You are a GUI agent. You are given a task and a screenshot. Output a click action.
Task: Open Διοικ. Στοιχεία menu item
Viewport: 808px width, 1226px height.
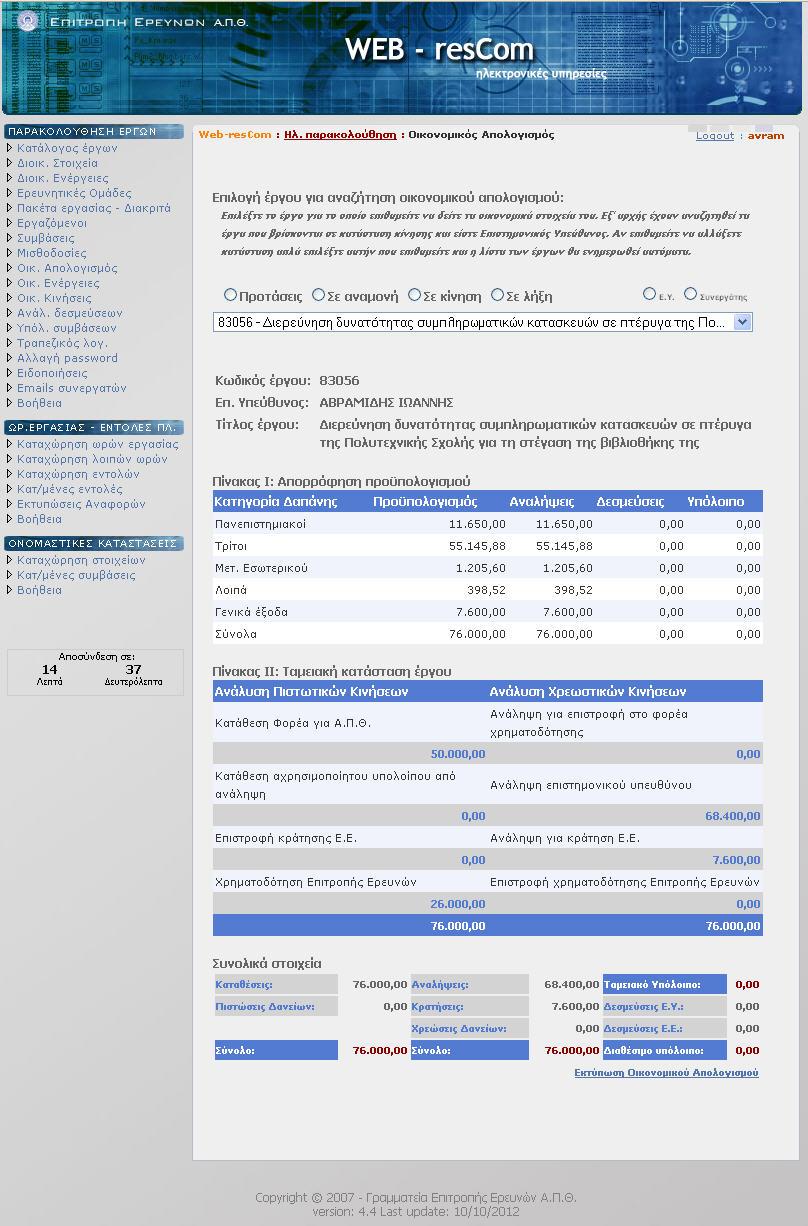coord(57,163)
